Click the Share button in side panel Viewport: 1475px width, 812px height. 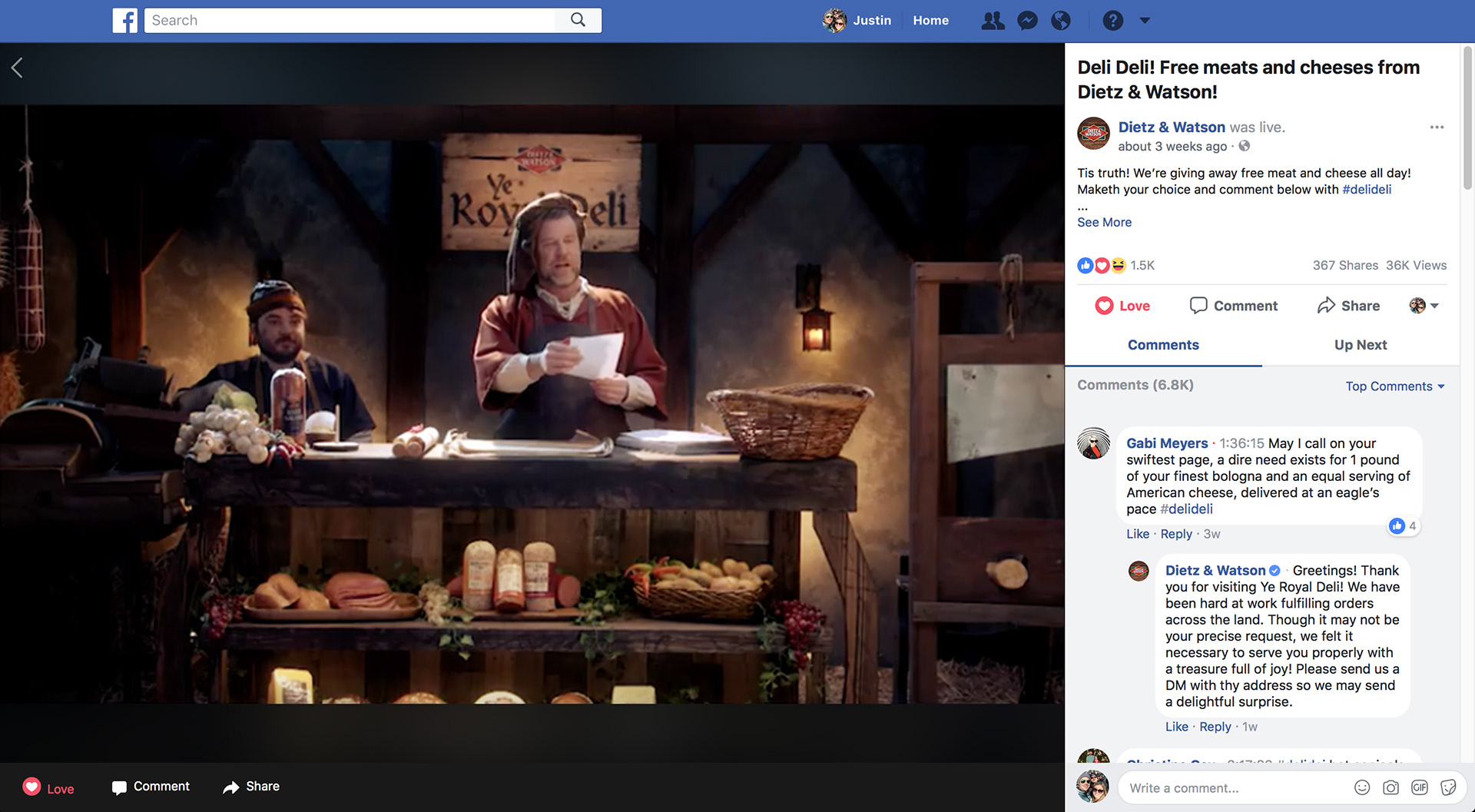point(1348,306)
